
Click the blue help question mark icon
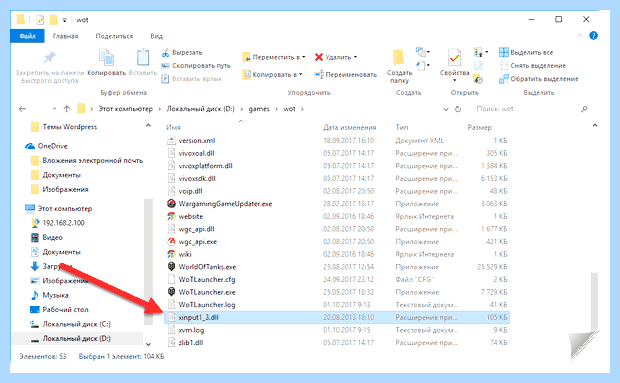pyautogui.click(x=593, y=36)
